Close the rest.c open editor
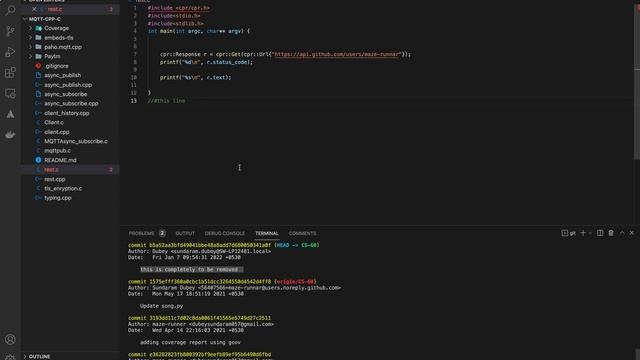The height and width of the screenshot is (360, 640). 34,9
